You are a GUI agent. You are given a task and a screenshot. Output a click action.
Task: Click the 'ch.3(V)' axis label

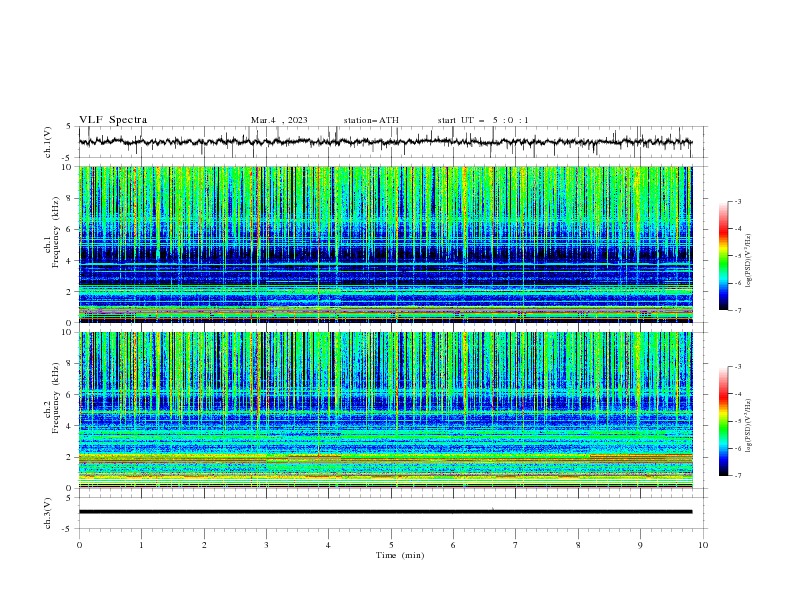coord(48,513)
